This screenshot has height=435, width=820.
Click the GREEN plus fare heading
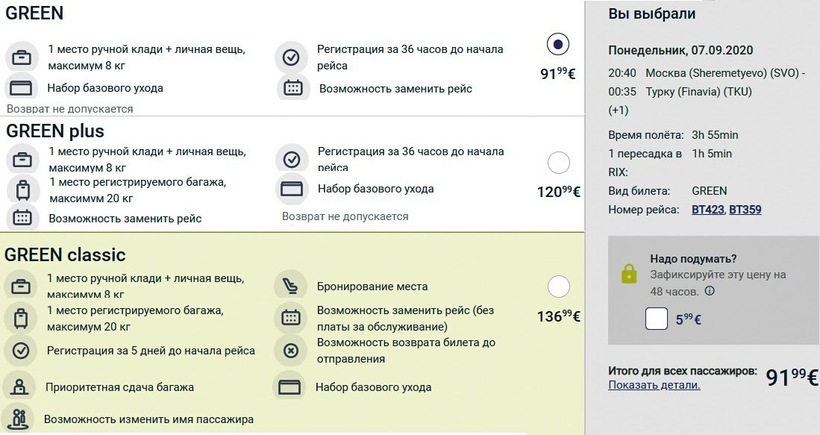55,131
